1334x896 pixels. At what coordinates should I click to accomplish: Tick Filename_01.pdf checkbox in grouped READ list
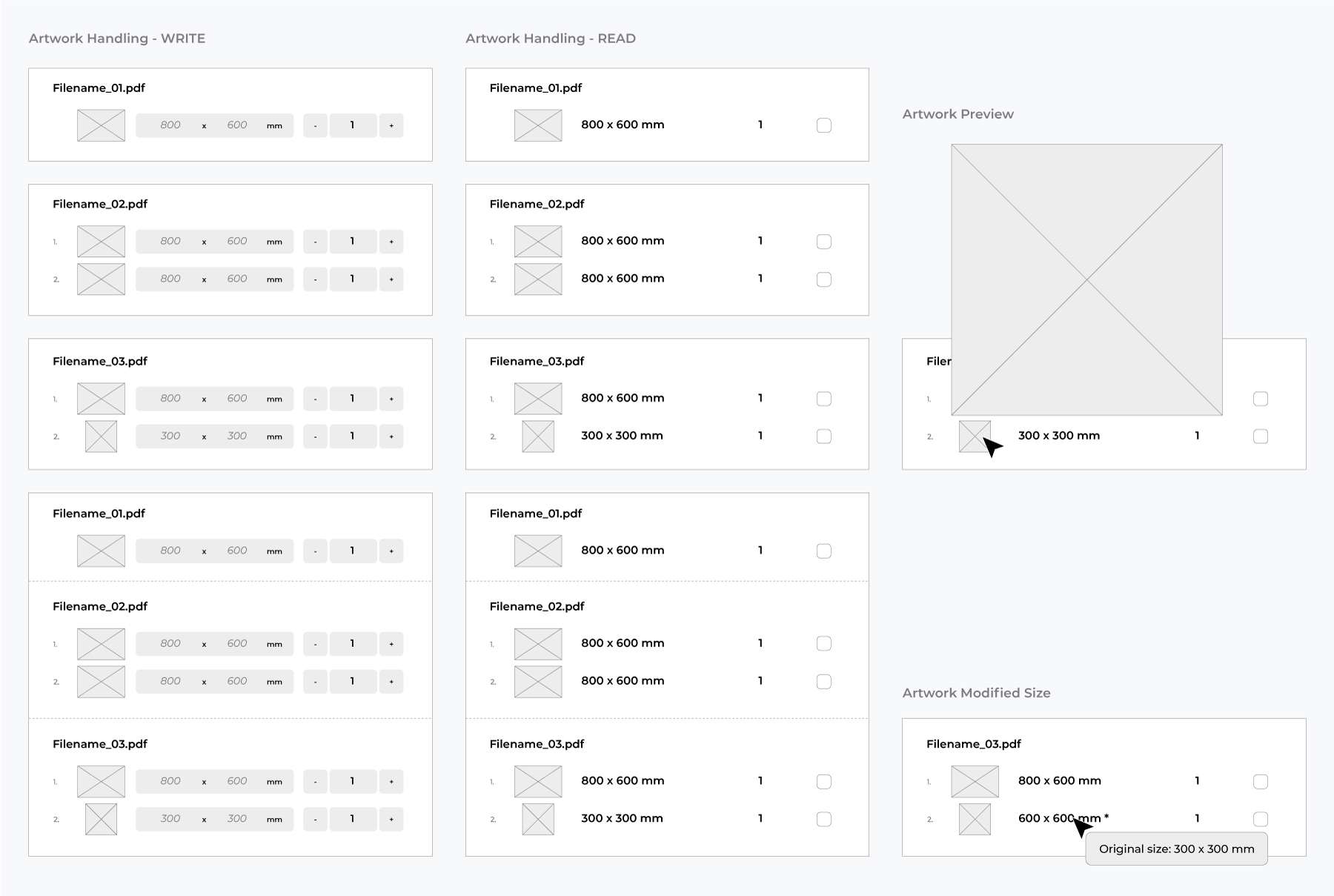point(823,551)
